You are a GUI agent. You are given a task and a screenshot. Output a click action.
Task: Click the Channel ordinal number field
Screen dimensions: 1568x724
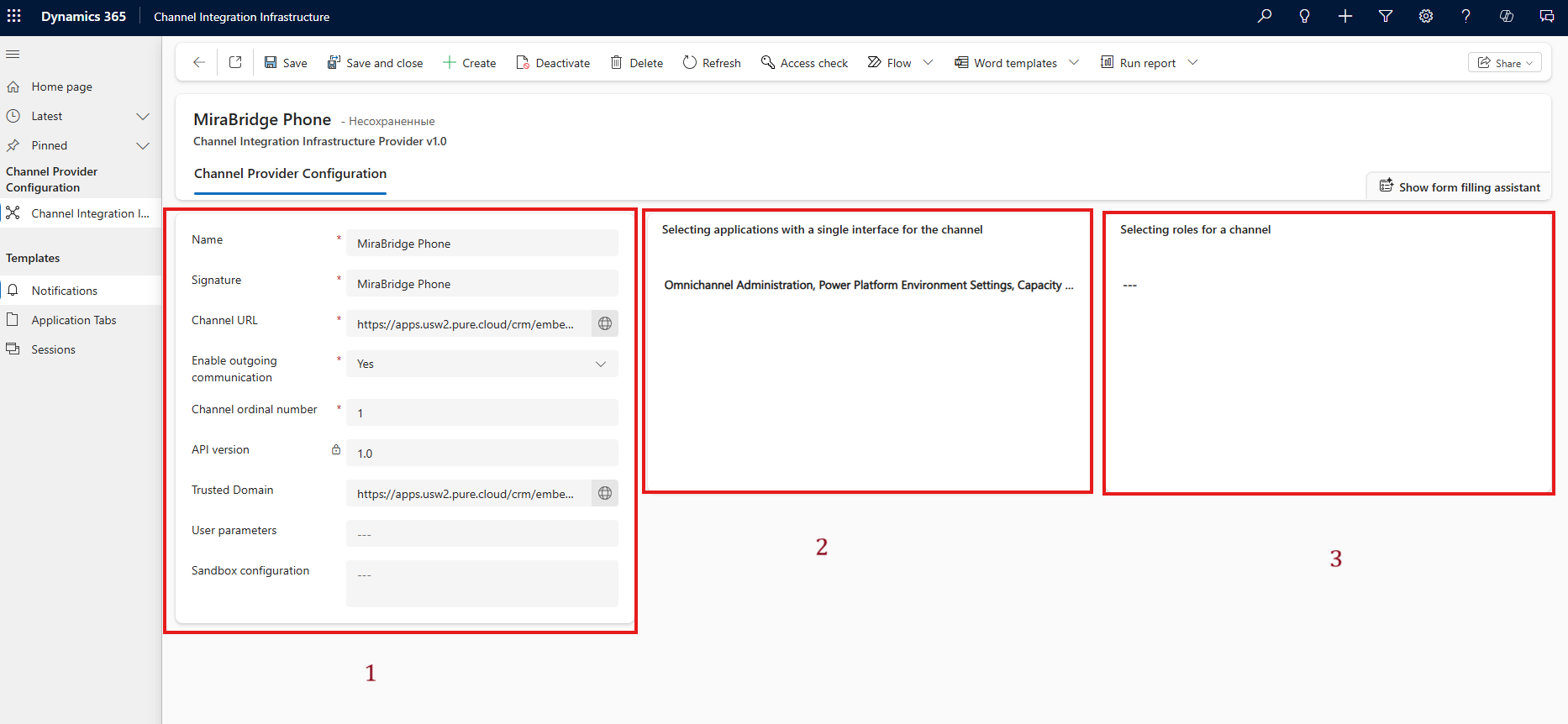[x=481, y=413]
